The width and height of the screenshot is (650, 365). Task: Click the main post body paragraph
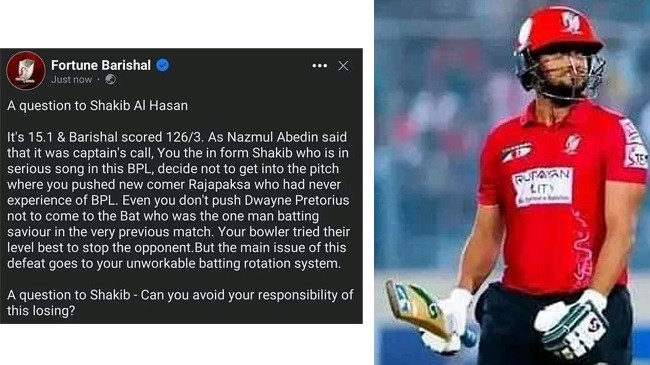[178, 200]
